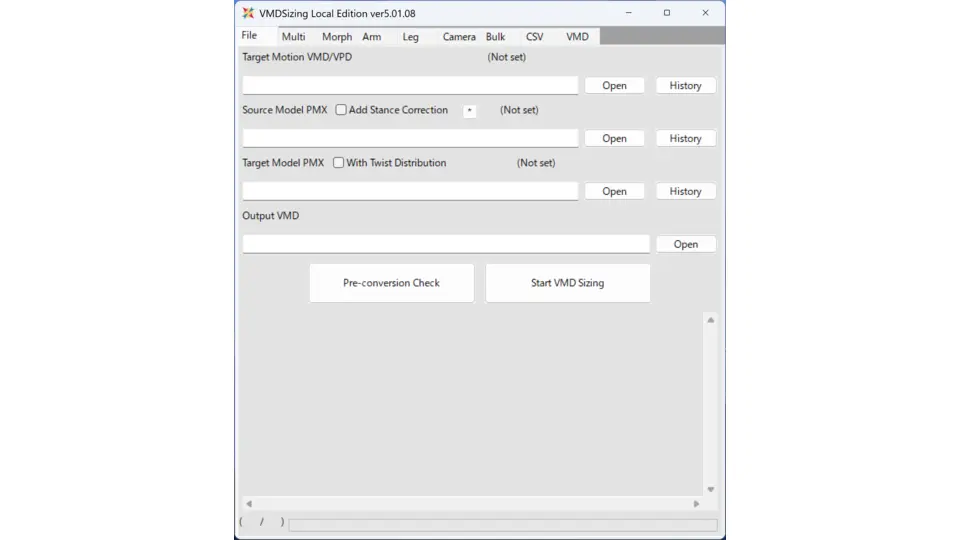
Task: Open a file for Target Model PMX
Action: pos(614,191)
